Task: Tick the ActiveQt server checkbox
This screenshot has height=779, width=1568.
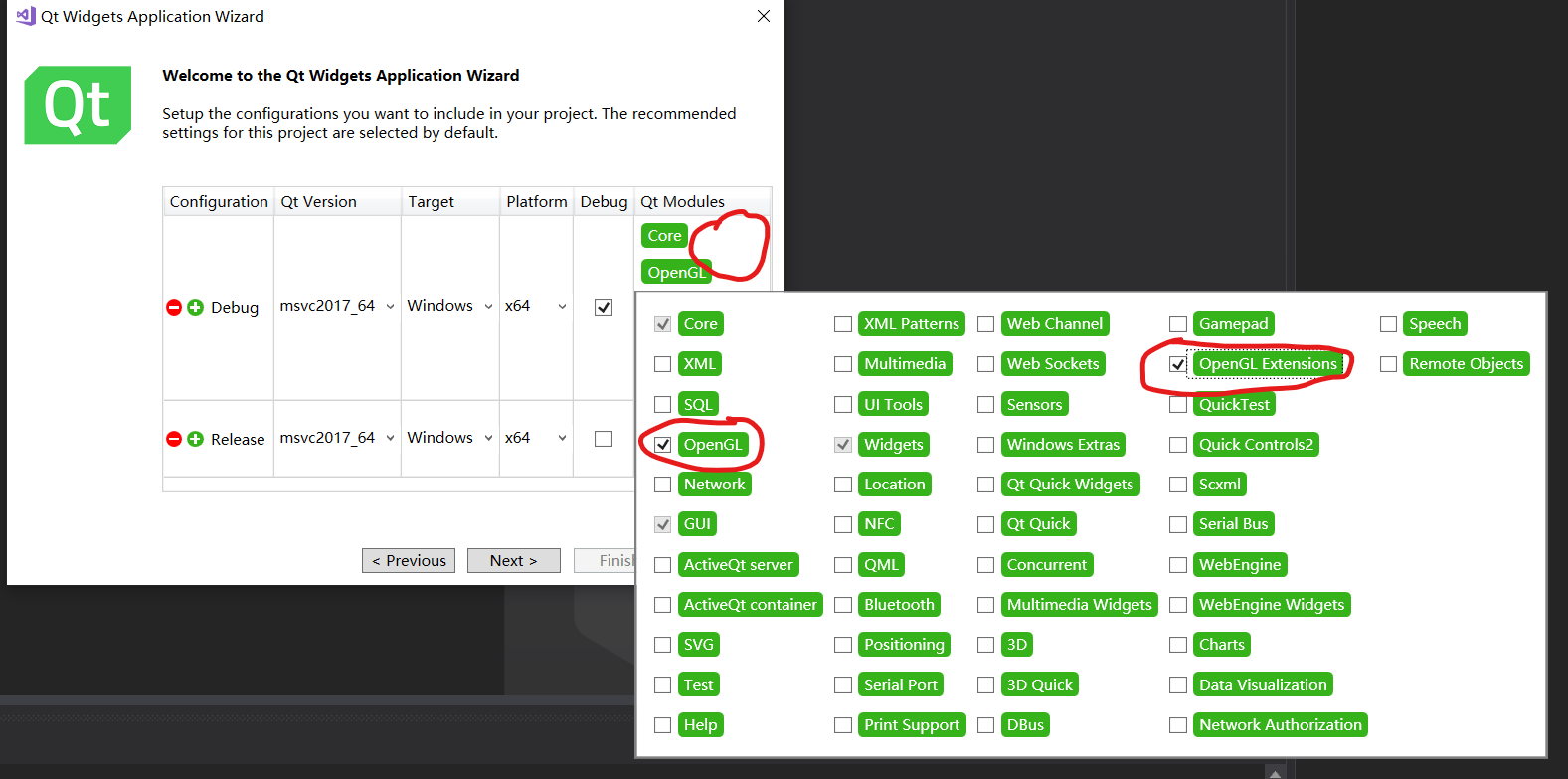Action: click(663, 565)
